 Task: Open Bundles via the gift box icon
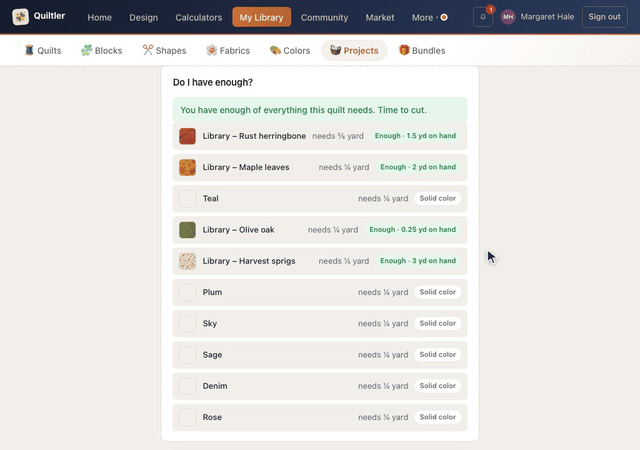tap(404, 50)
